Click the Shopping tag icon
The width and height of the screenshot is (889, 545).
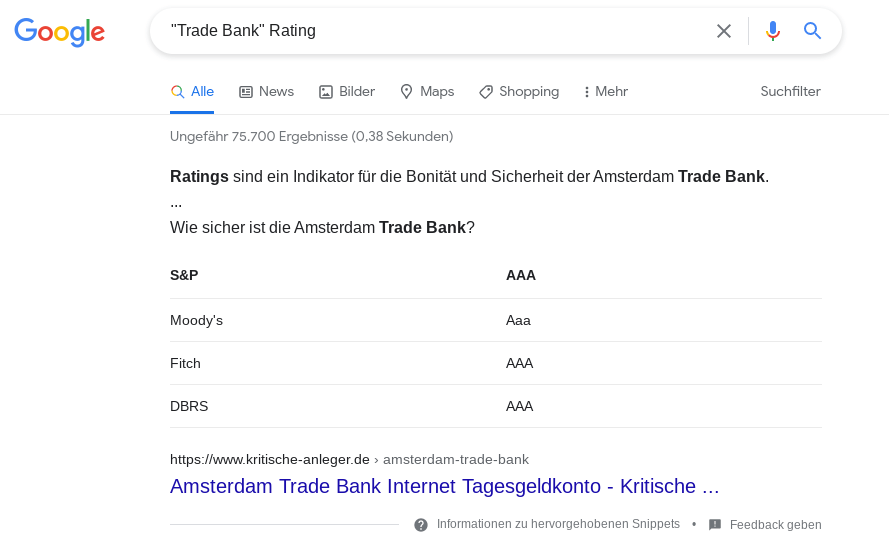coord(486,92)
